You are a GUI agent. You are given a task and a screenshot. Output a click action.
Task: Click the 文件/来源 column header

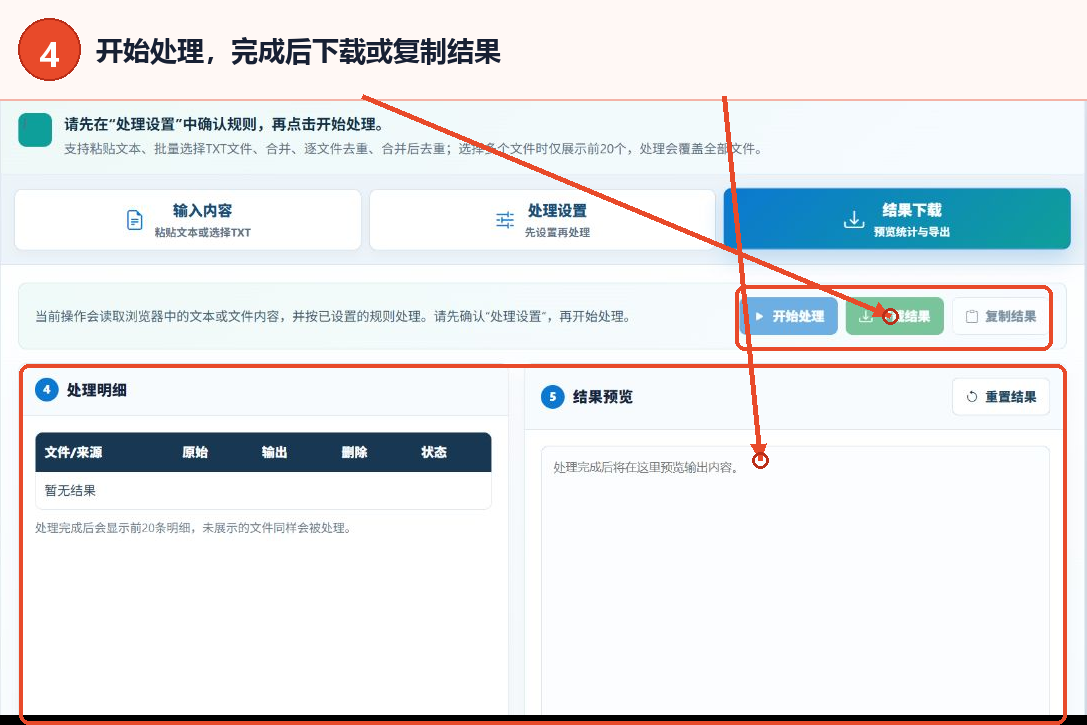73,452
